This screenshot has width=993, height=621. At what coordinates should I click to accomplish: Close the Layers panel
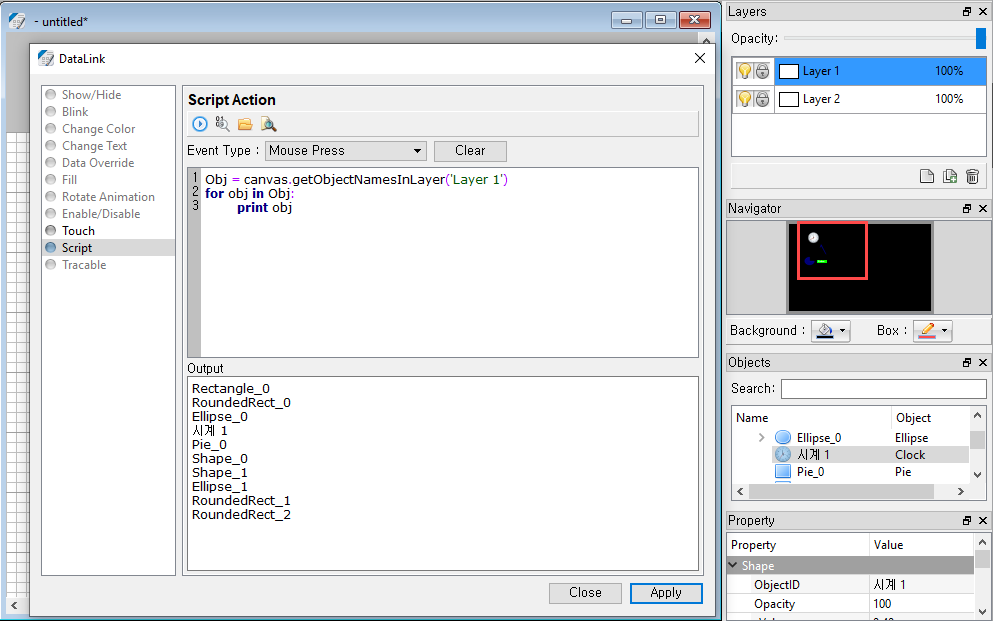983,11
